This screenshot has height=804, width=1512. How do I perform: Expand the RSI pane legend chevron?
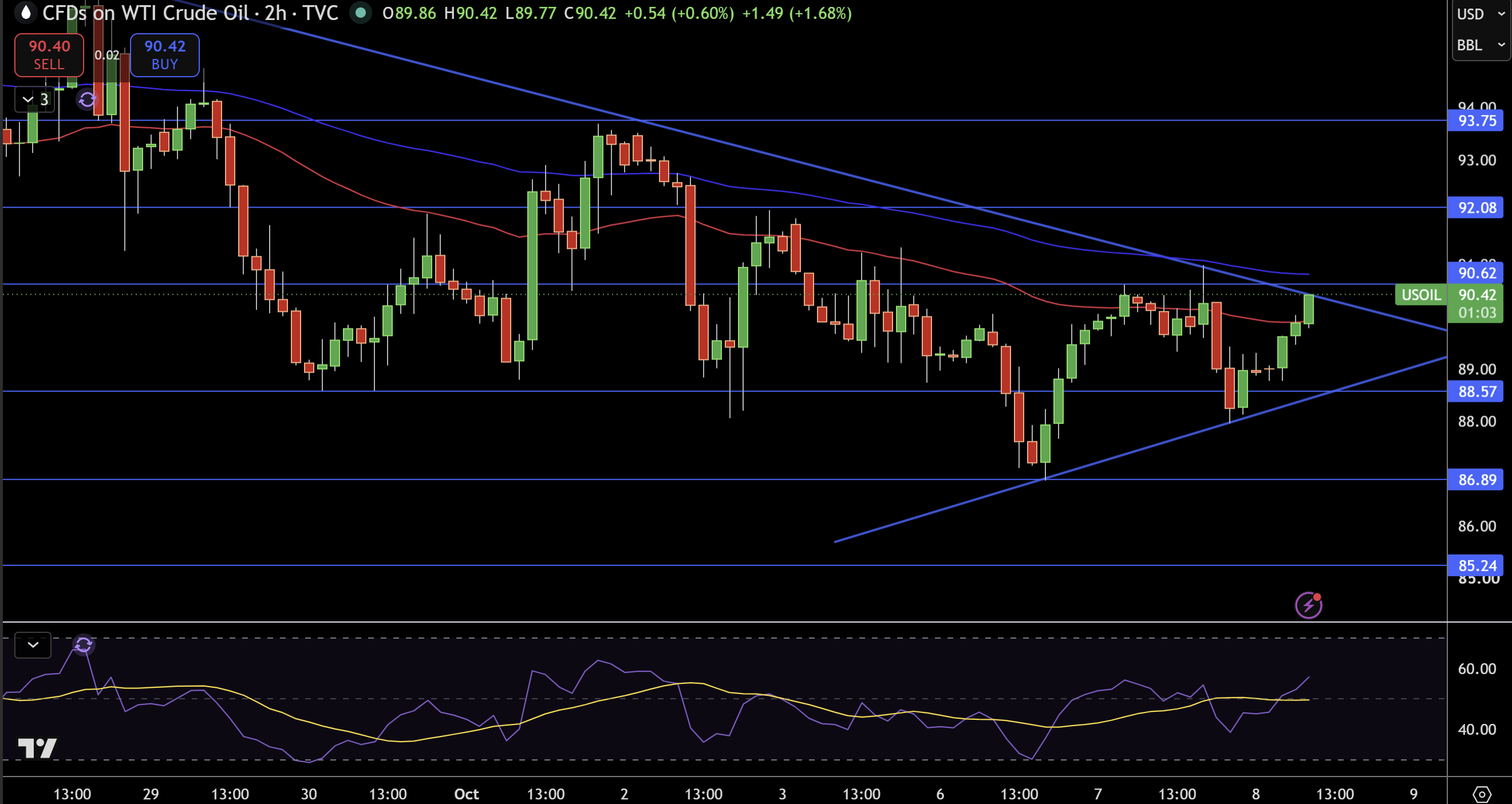tap(33, 645)
